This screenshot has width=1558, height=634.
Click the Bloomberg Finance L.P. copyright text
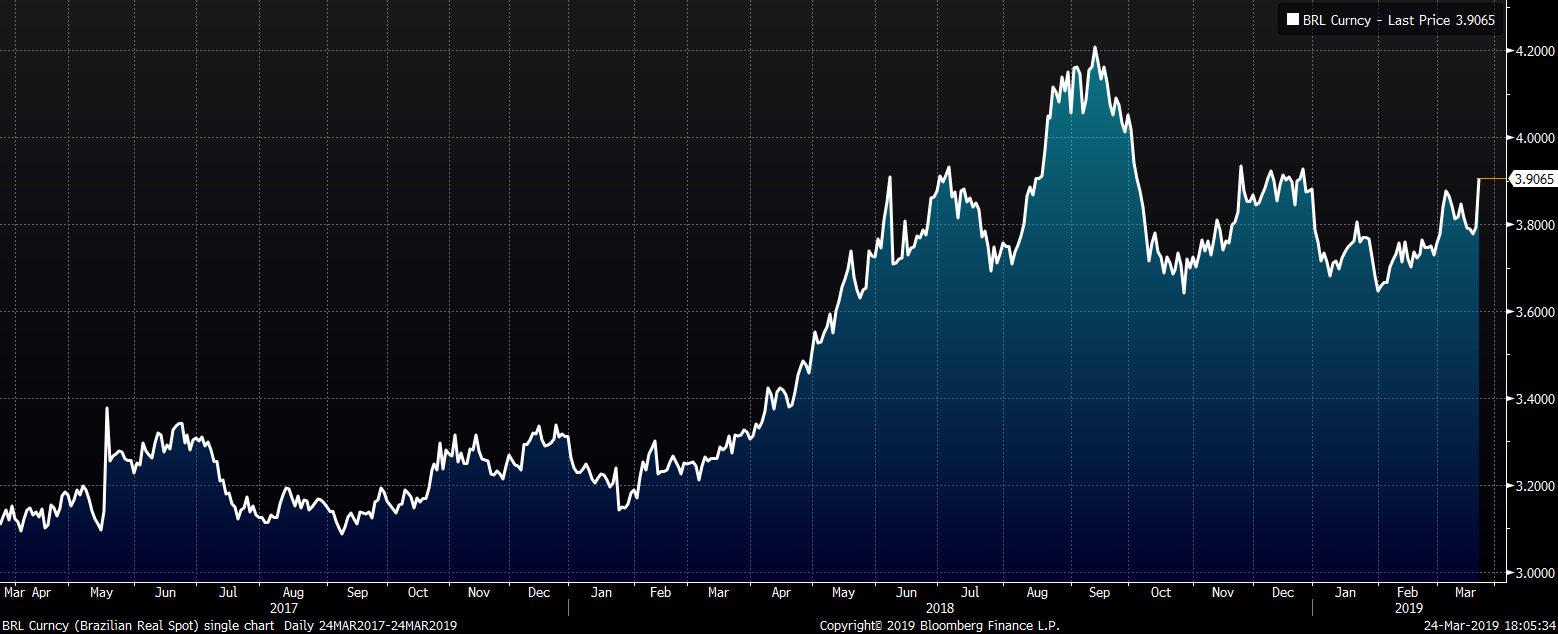(939, 625)
